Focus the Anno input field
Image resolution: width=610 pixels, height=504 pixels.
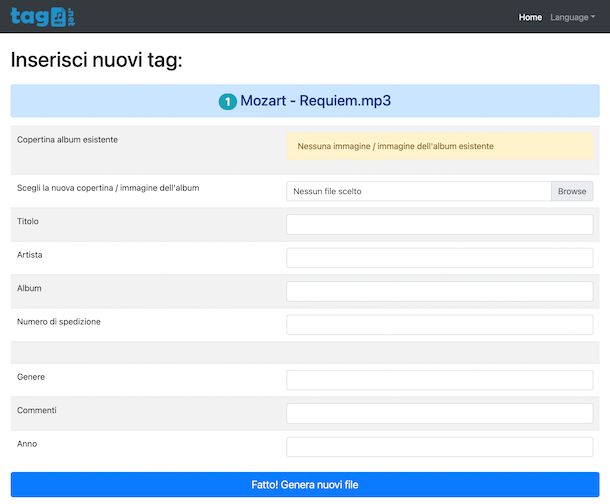(x=440, y=447)
